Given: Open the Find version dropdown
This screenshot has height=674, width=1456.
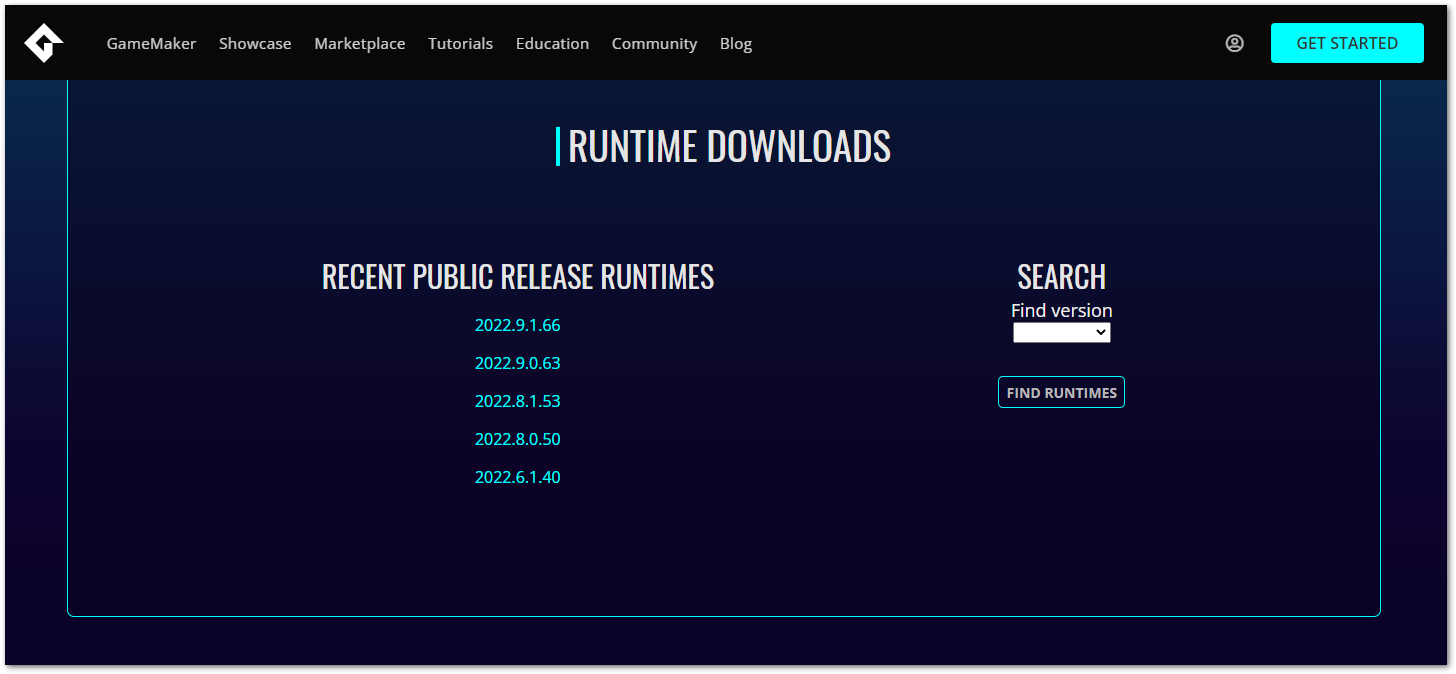Looking at the screenshot, I should (x=1061, y=332).
